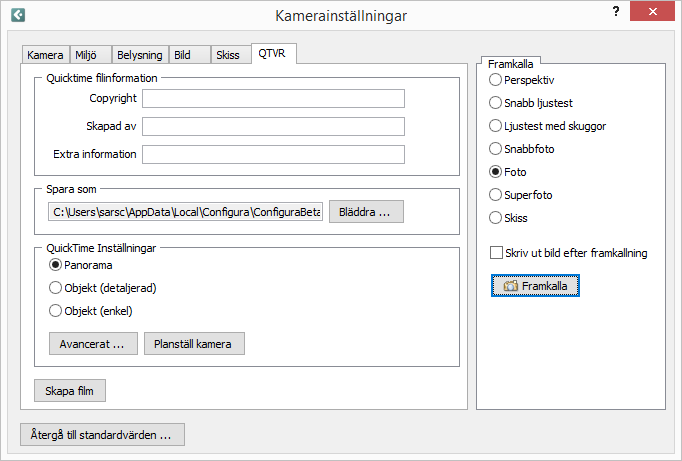Select the Perspektiv radio option
This screenshot has height=461, width=682.
coord(495,79)
